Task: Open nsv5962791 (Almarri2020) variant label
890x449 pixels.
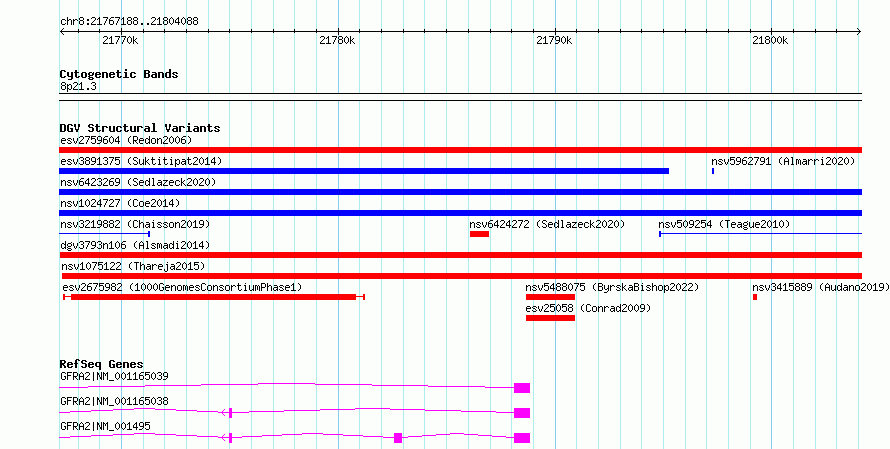Action: point(783,161)
